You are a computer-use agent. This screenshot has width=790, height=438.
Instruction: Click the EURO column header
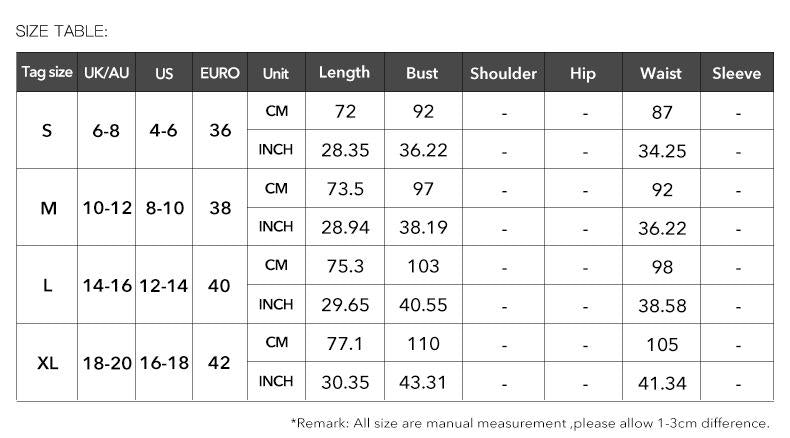click(x=220, y=73)
